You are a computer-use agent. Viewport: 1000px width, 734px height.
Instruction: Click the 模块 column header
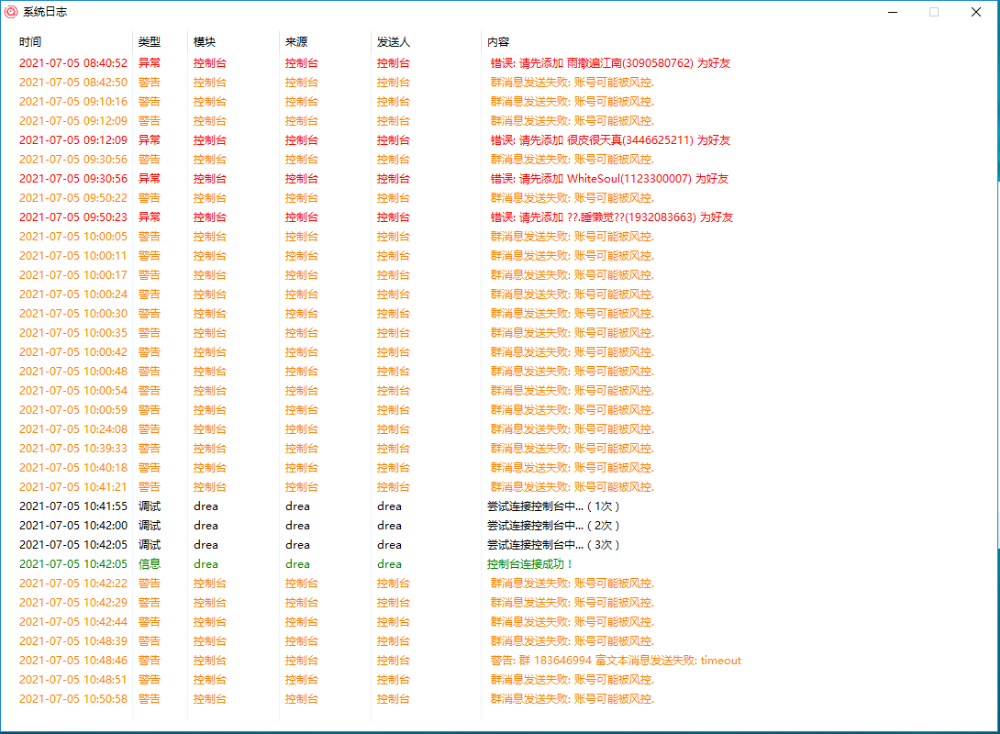click(205, 42)
